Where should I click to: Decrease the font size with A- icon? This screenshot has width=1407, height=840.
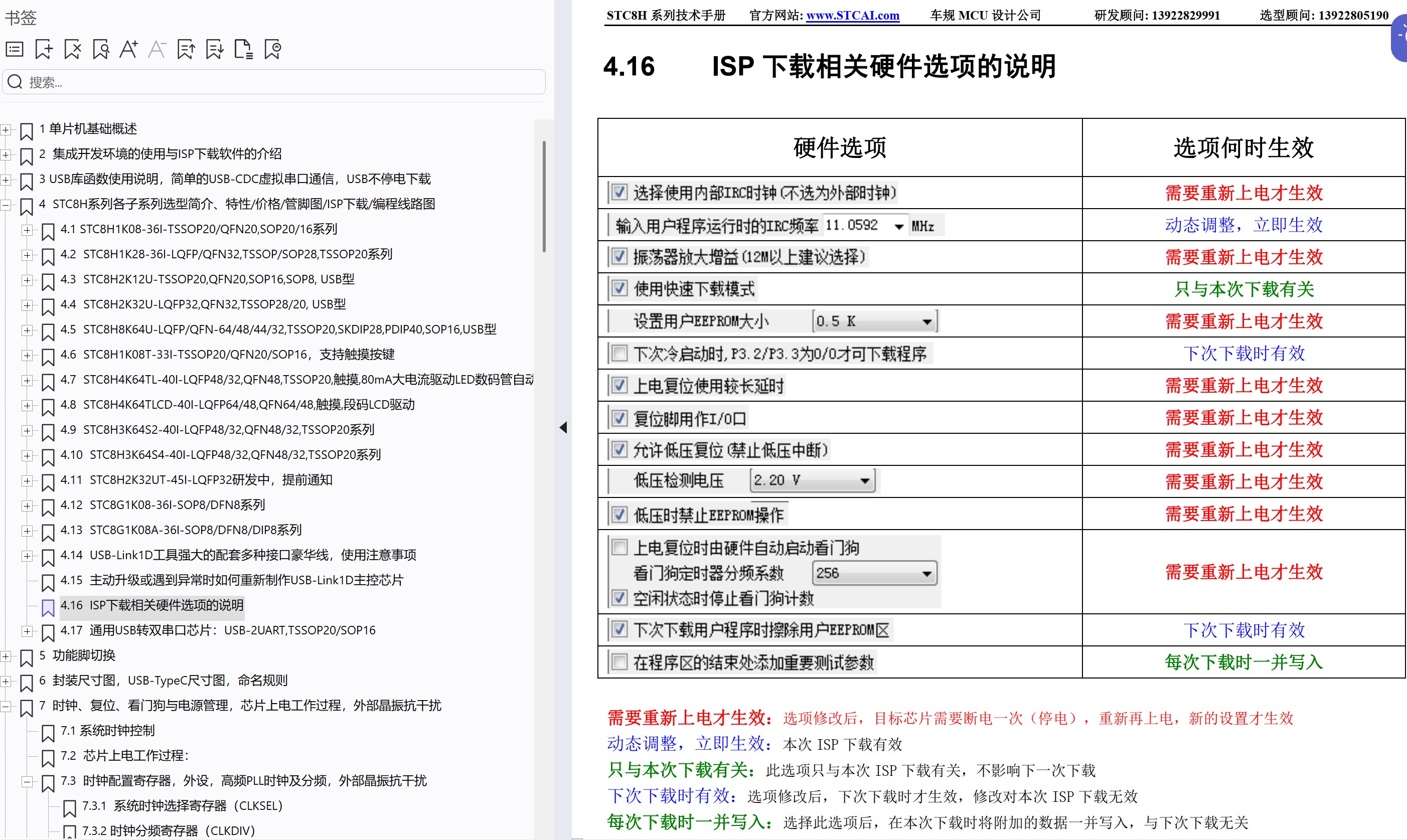tap(158, 49)
